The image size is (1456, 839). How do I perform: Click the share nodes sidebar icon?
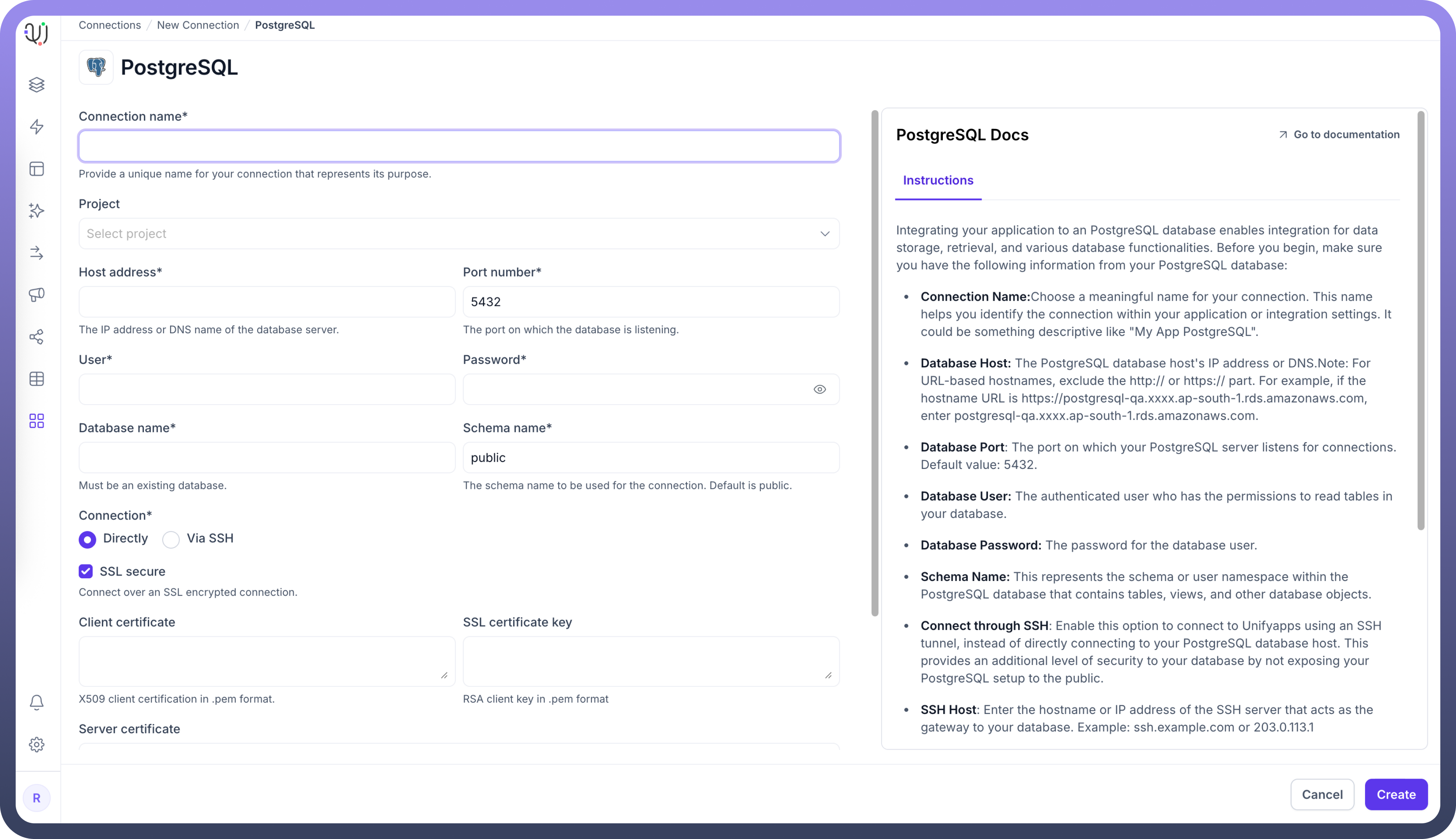point(36,337)
